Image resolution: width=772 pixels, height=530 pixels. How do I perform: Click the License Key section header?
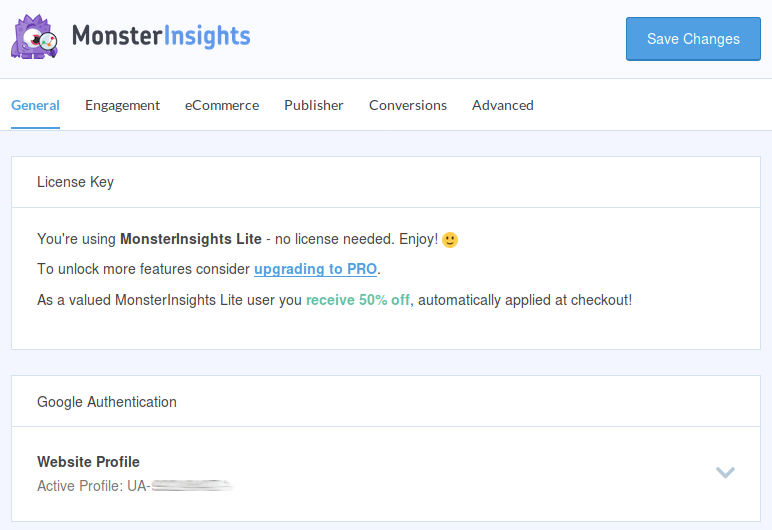76,182
